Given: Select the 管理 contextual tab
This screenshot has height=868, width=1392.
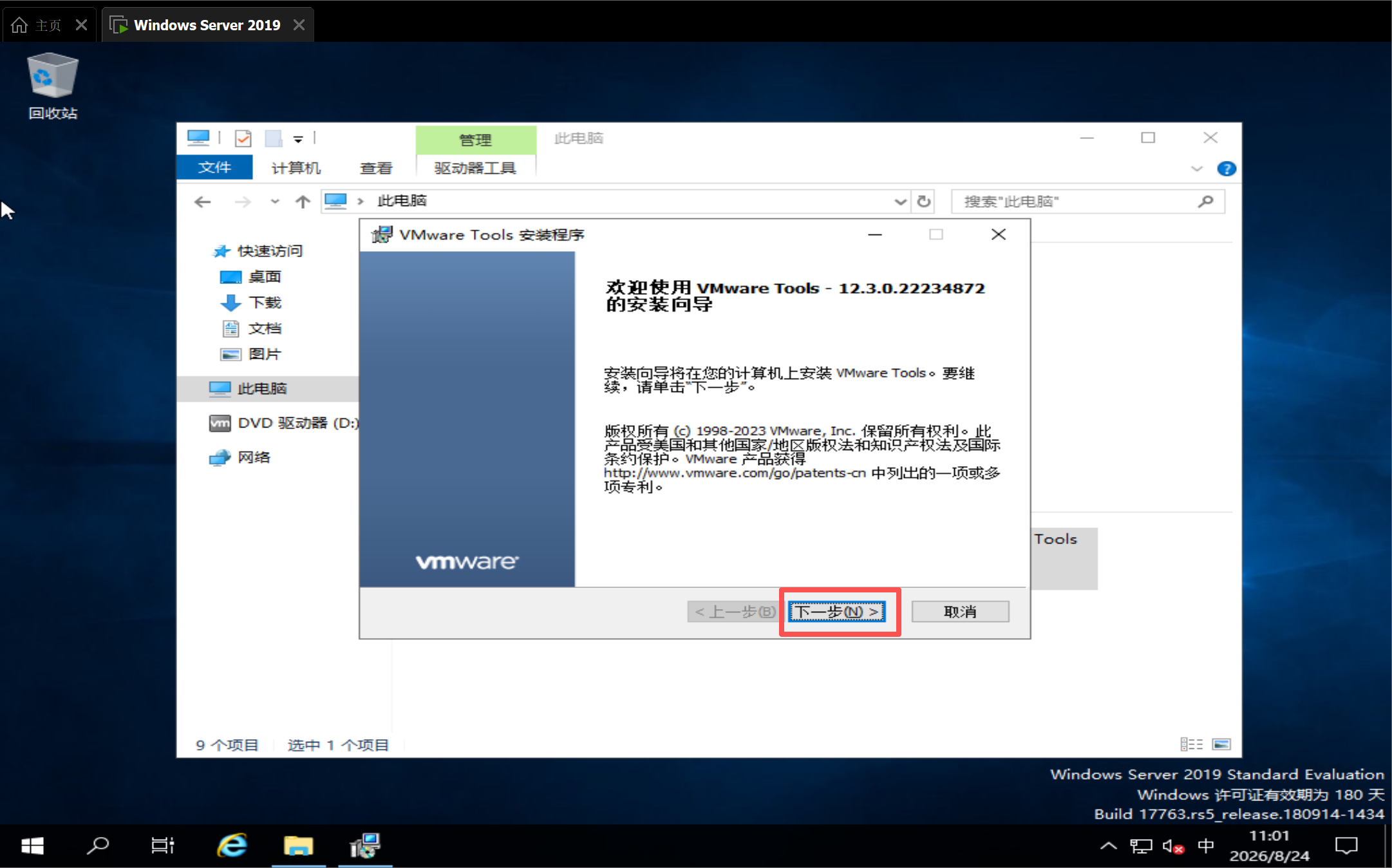Looking at the screenshot, I should [x=476, y=140].
